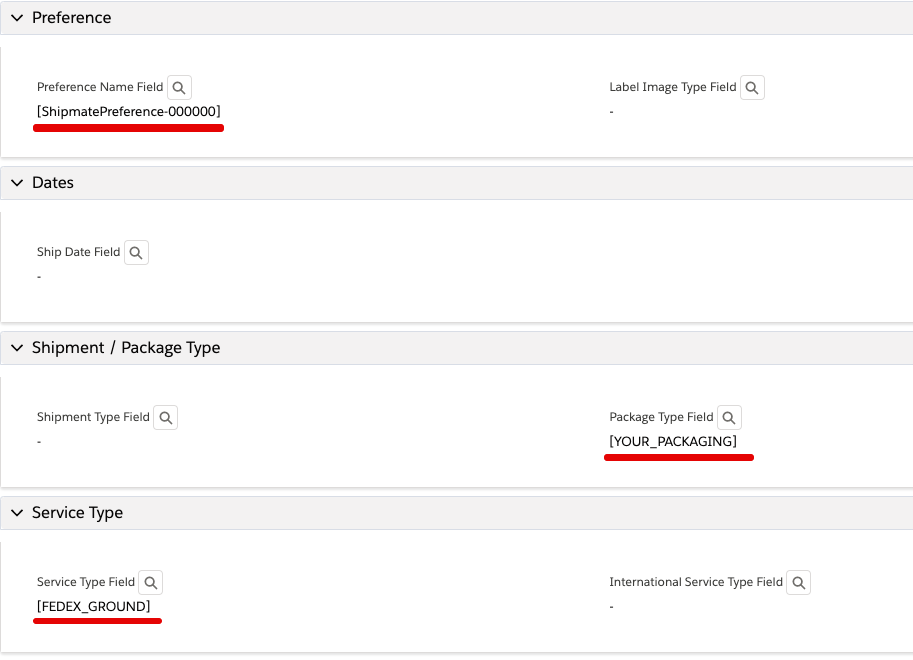The image size is (913, 660).
Task: Collapse the Shipment / Package Type chevron
Action: (17, 348)
